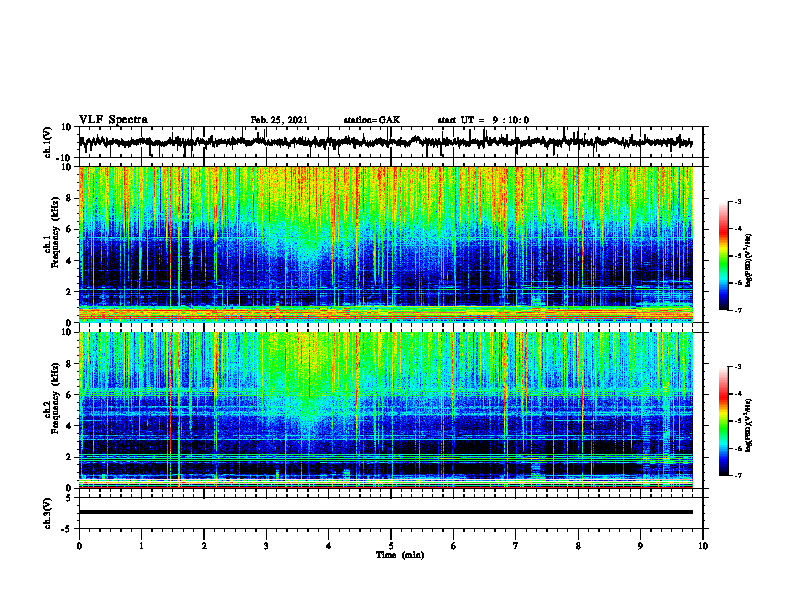The image size is (792, 612).
Task: Click time axis tick label "0"
Action: click(x=79, y=546)
